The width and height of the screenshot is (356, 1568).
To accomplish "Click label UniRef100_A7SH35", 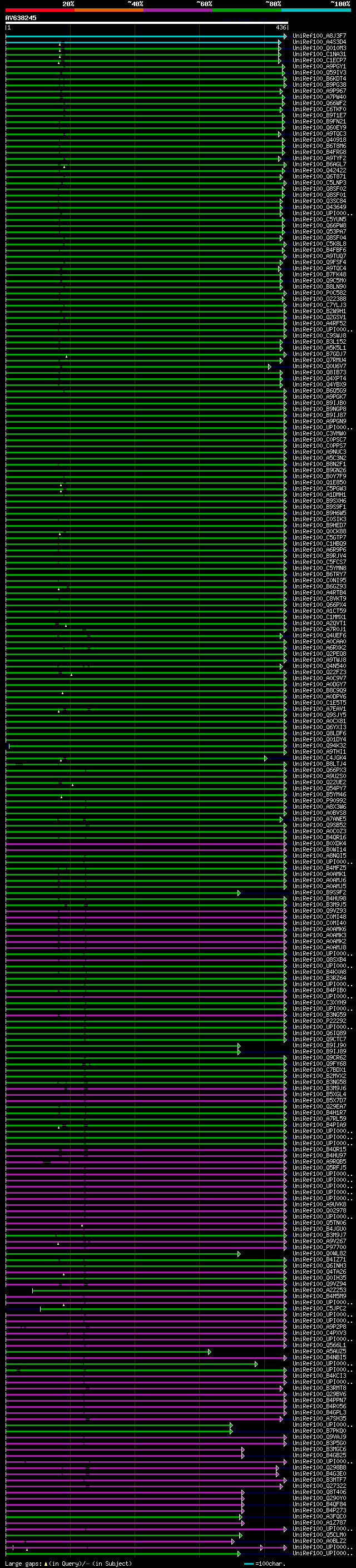I will coord(319,1419).
